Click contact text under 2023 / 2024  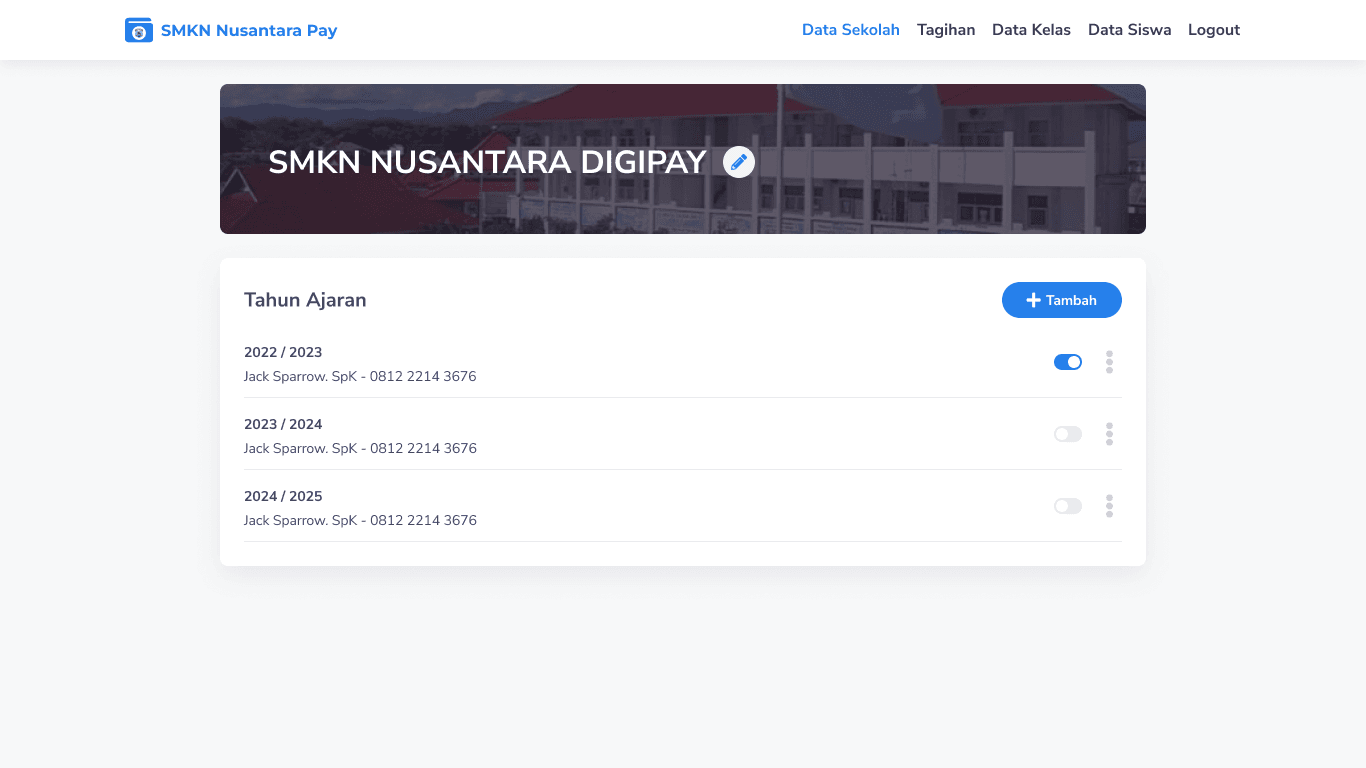(x=360, y=449)
